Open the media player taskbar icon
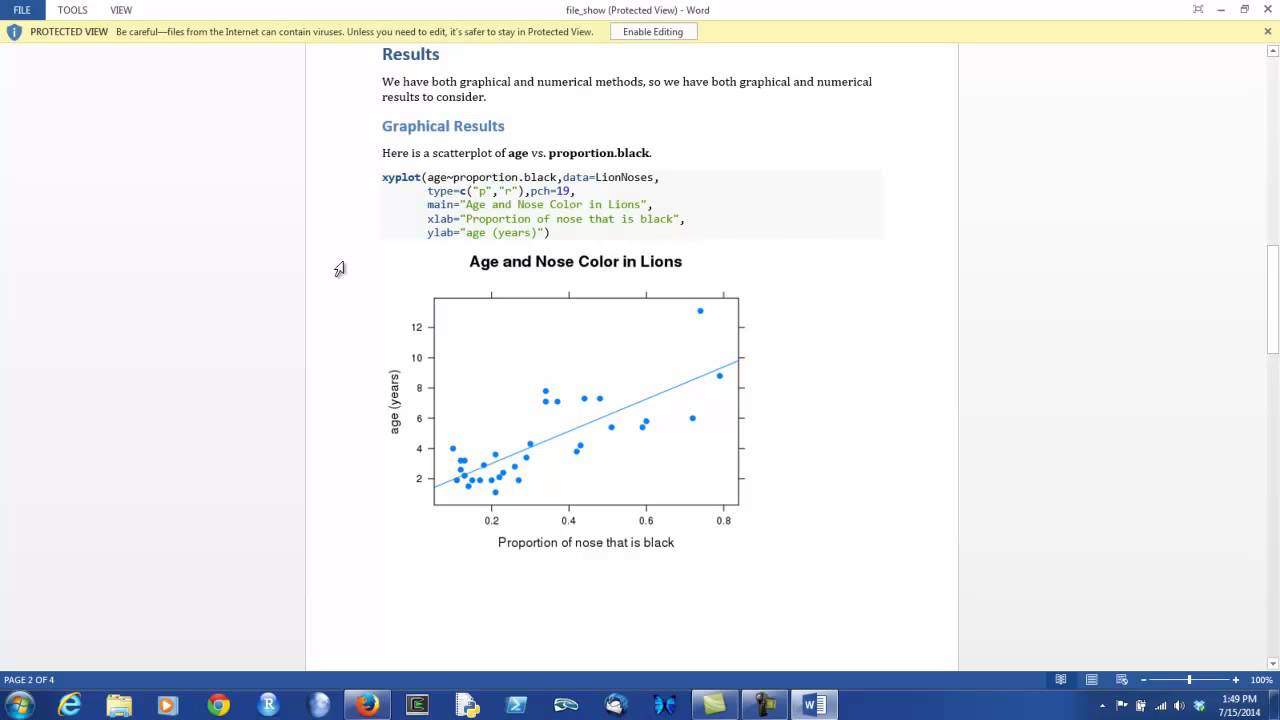This screenshot has width=1280, height=720. pos(168,705)
